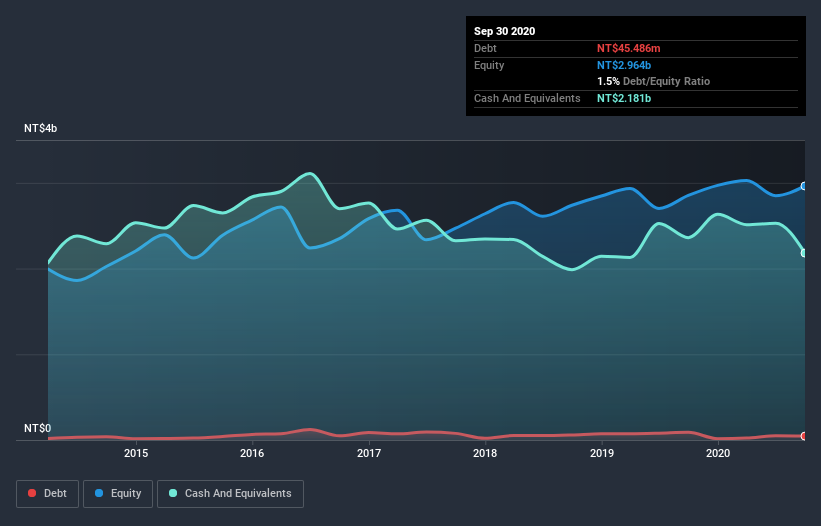
Task: Toggle the Cash And Equivalents legend button
Action: click(230, 494)
